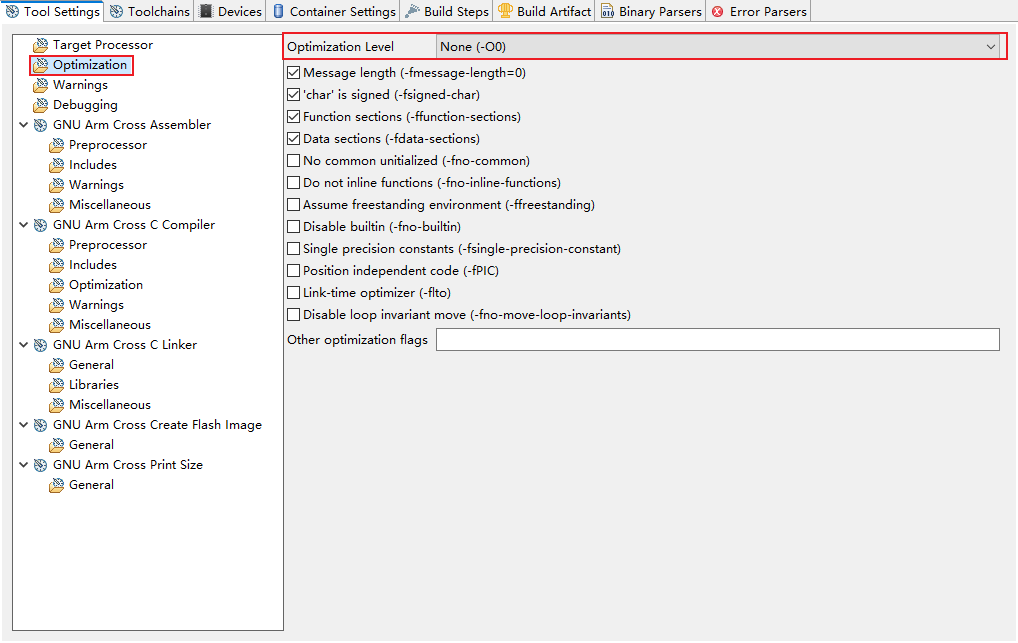This screenshot has height=643, width=1018.
Task: Click the red Error Parsers icon
Action: 717,12
